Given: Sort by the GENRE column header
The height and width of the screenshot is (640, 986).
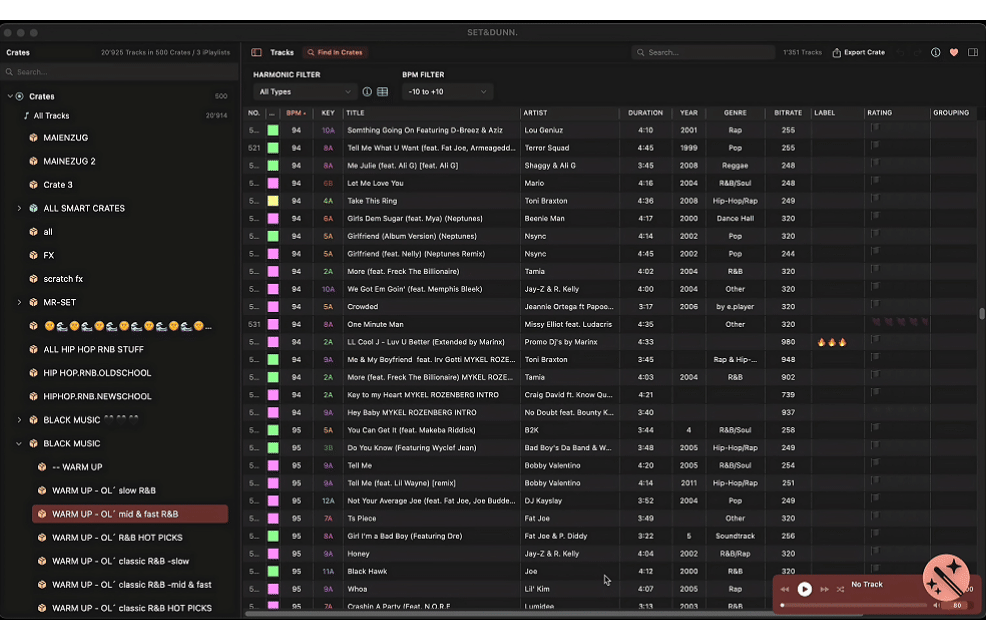Looking at the screenshot, I should coord(735,113).
